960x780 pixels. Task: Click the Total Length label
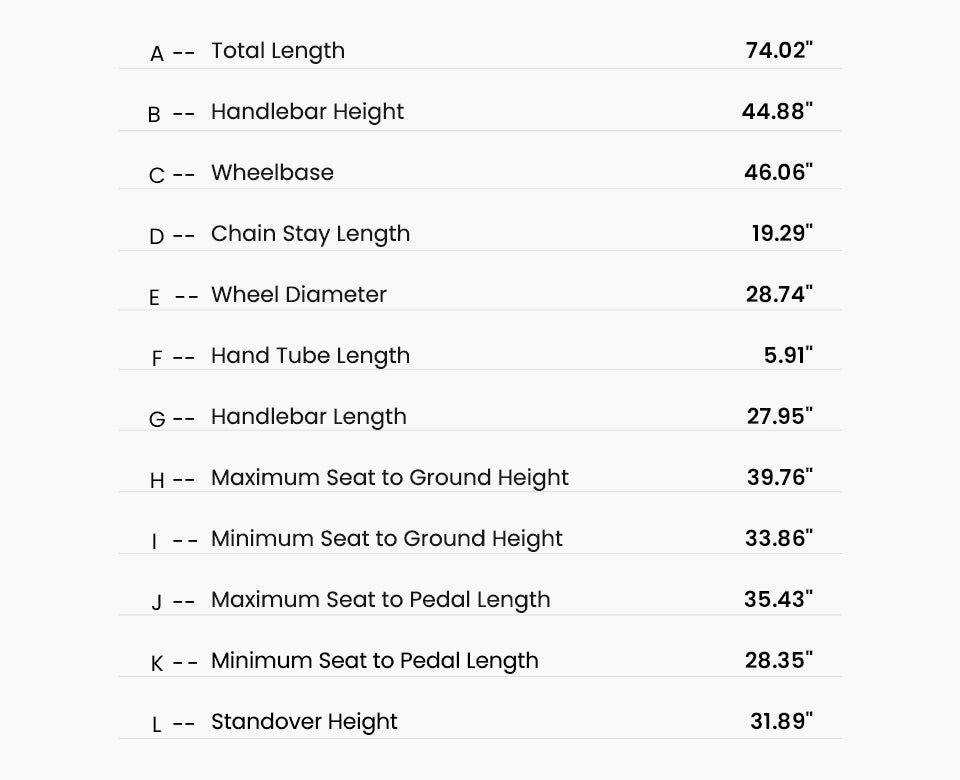(x=278, y=51)
